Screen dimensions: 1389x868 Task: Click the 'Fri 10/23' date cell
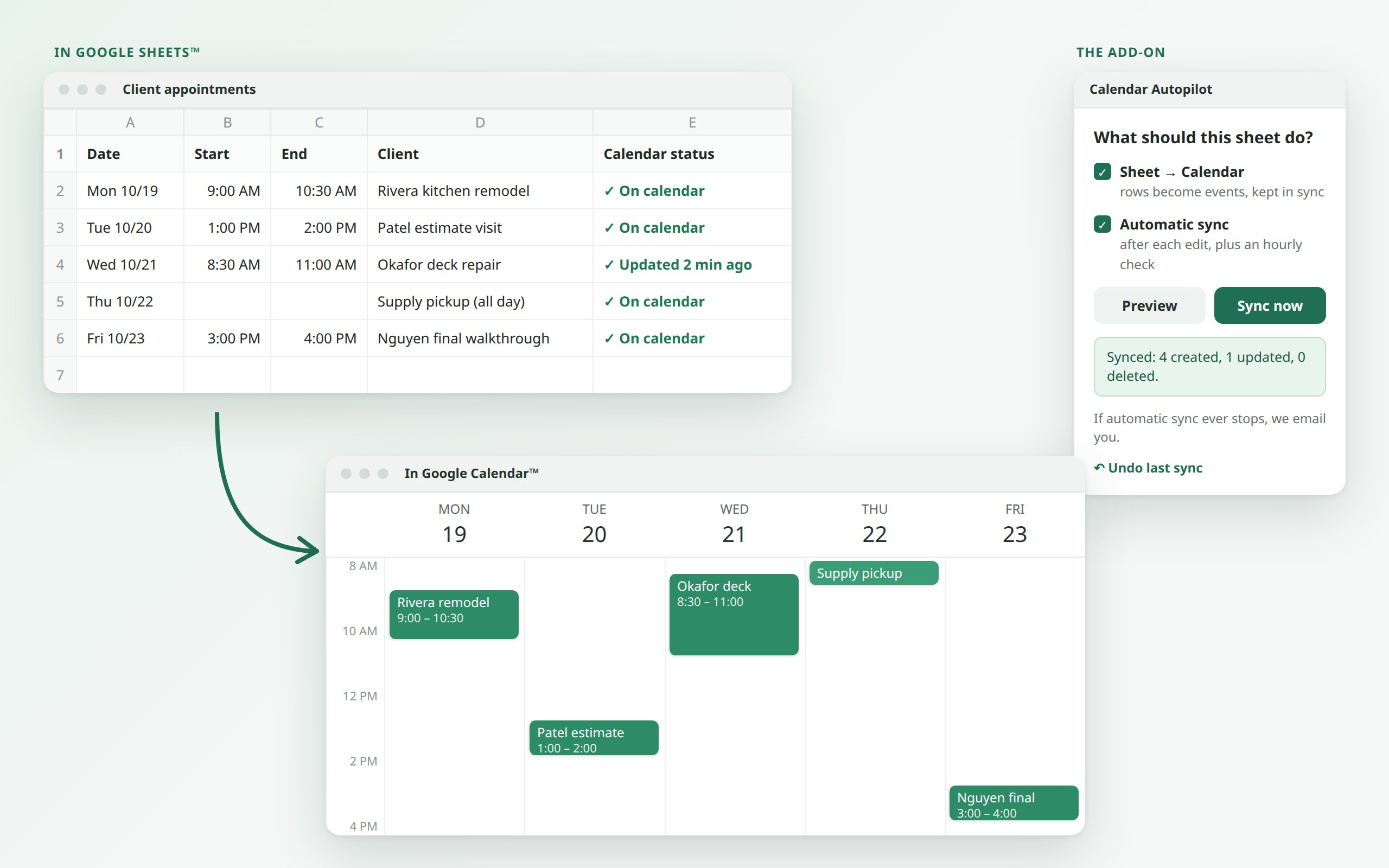pyautogui.click(x=130, y=338)
